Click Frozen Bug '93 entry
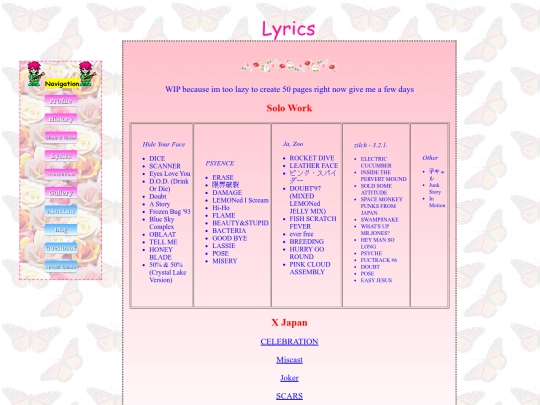The height and width of the screenshot is (405, 540). tap(170, 211)
